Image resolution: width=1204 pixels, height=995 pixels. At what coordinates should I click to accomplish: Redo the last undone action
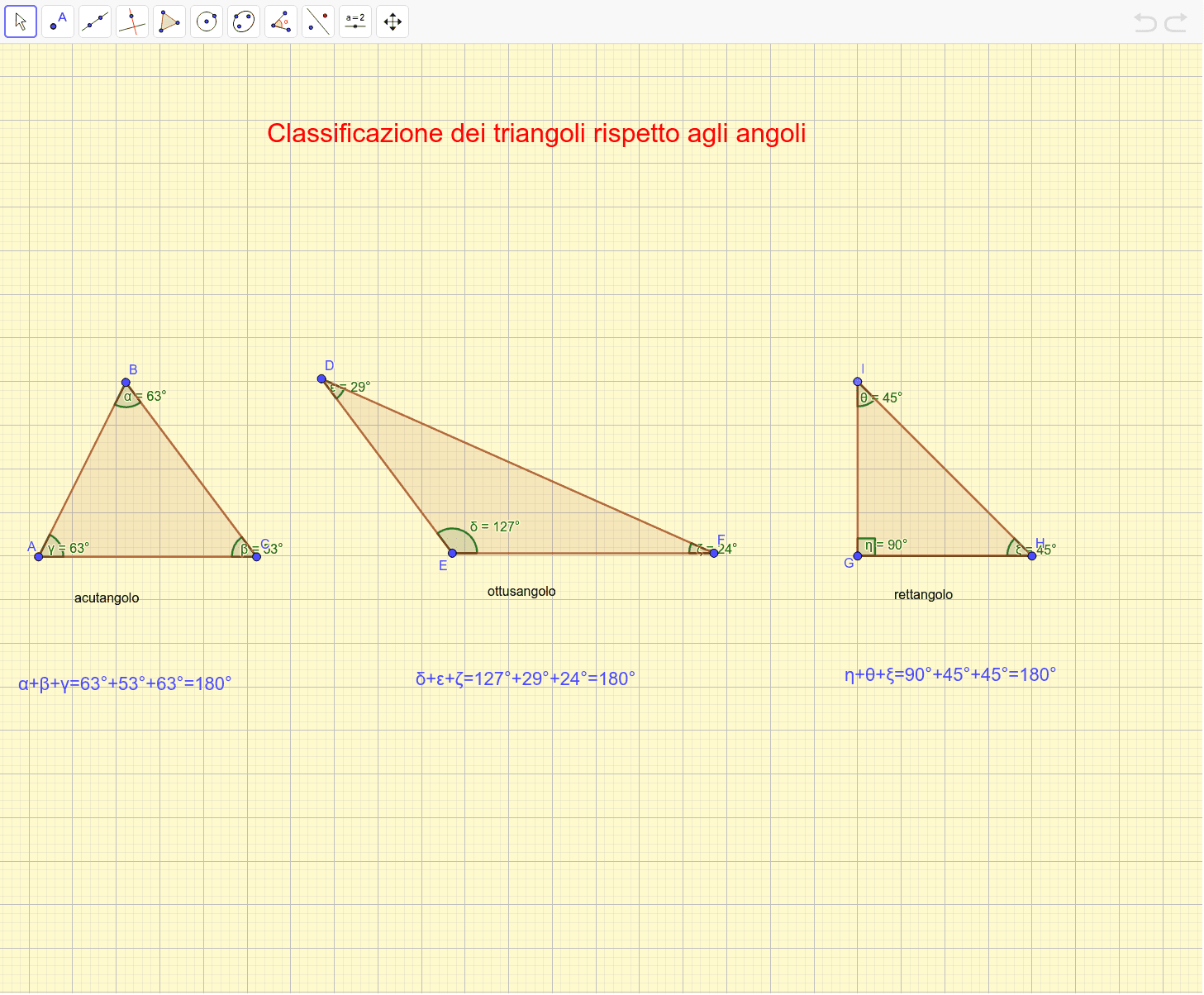tap(1176, 22)
